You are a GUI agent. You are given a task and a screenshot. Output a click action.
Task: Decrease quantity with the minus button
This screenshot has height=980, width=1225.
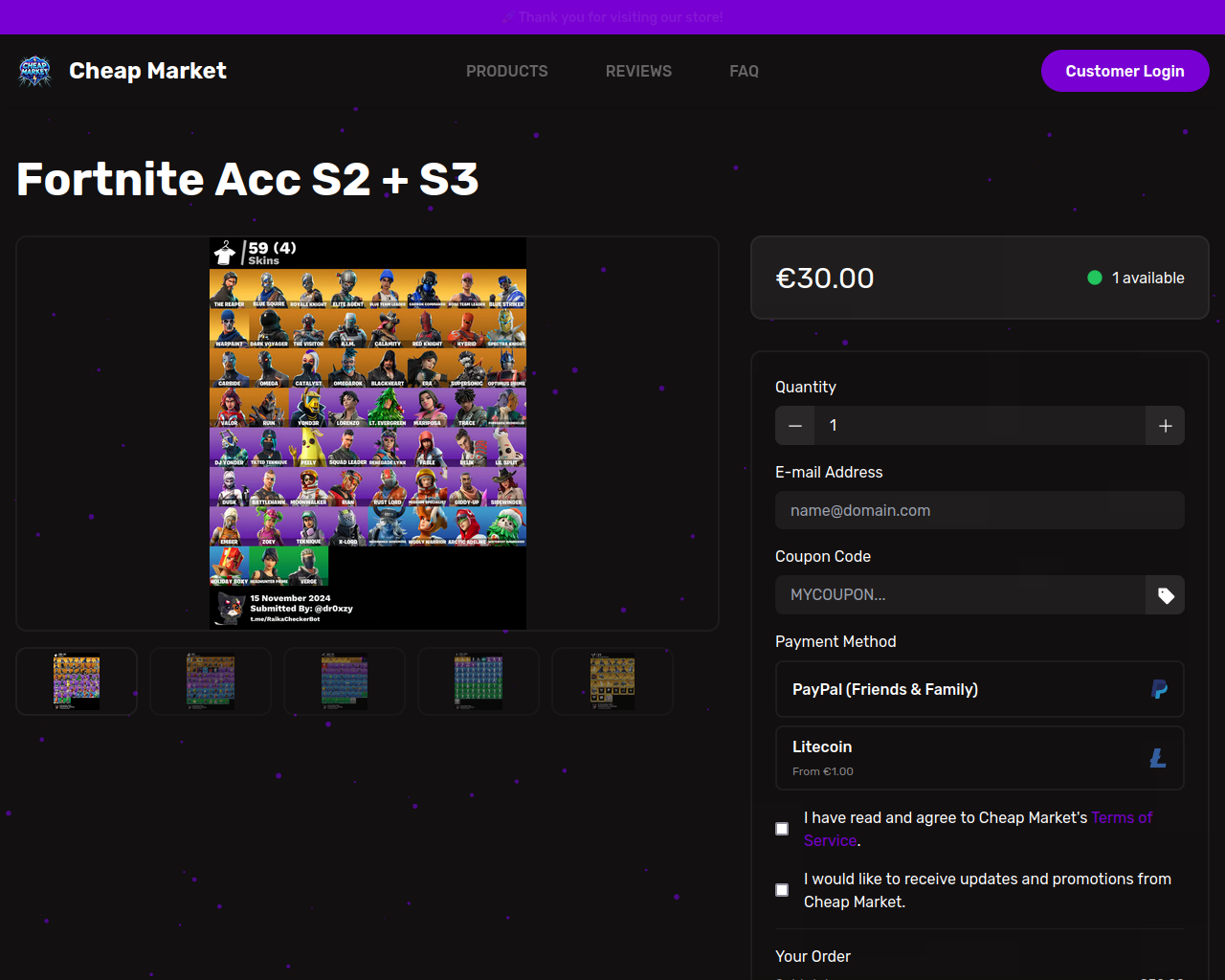coord(794,426)
